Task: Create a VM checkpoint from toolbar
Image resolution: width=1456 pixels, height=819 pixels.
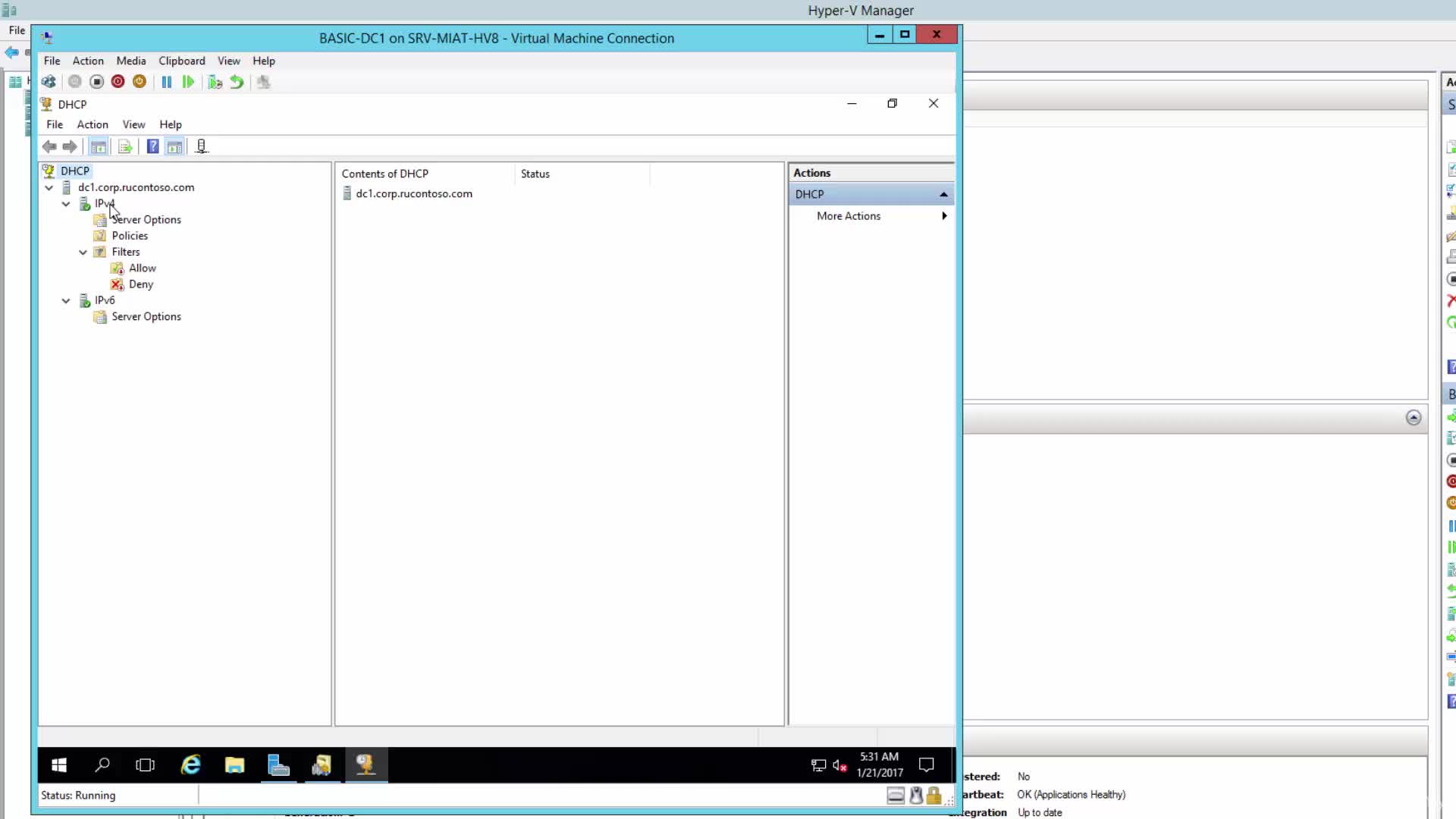Action: point(215,82)
